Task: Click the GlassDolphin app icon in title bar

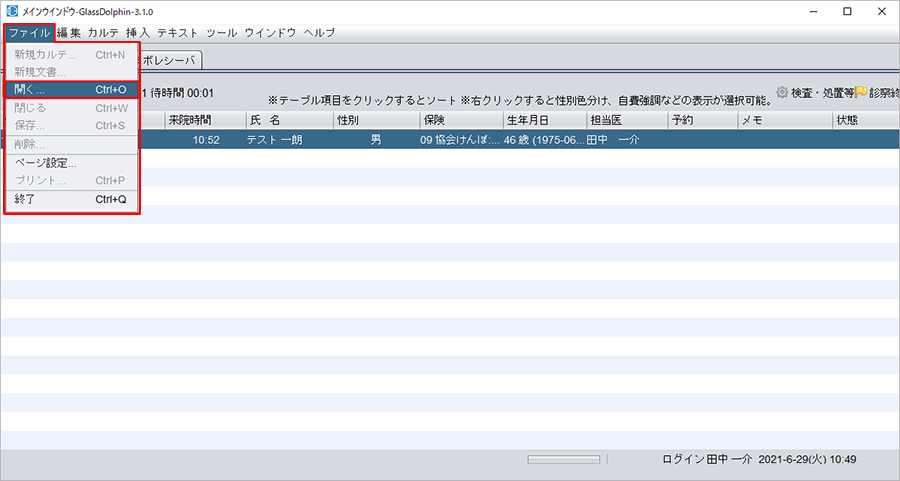Action: [11, 11]
